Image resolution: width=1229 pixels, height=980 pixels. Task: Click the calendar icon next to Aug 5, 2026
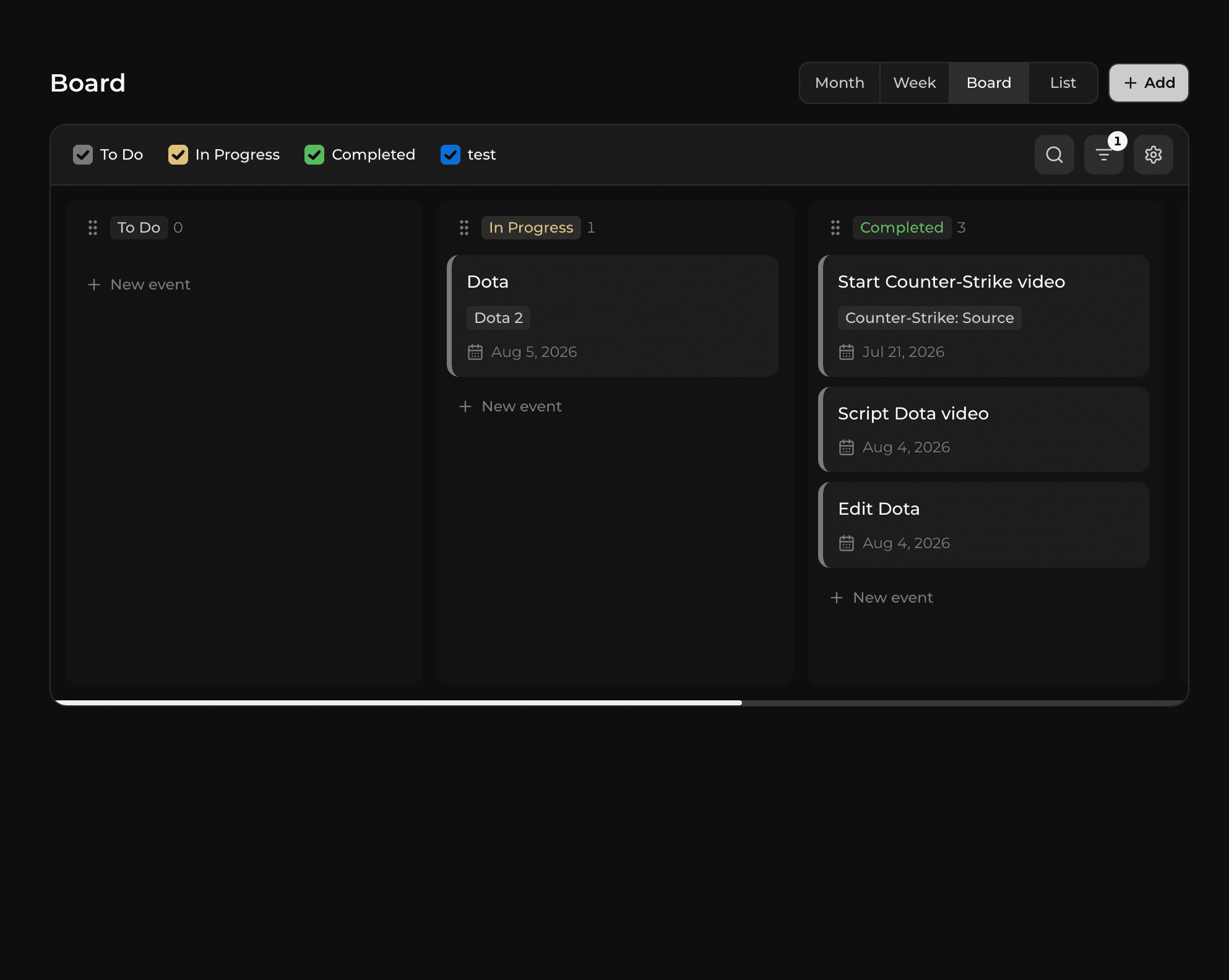(x=475, y=352)
